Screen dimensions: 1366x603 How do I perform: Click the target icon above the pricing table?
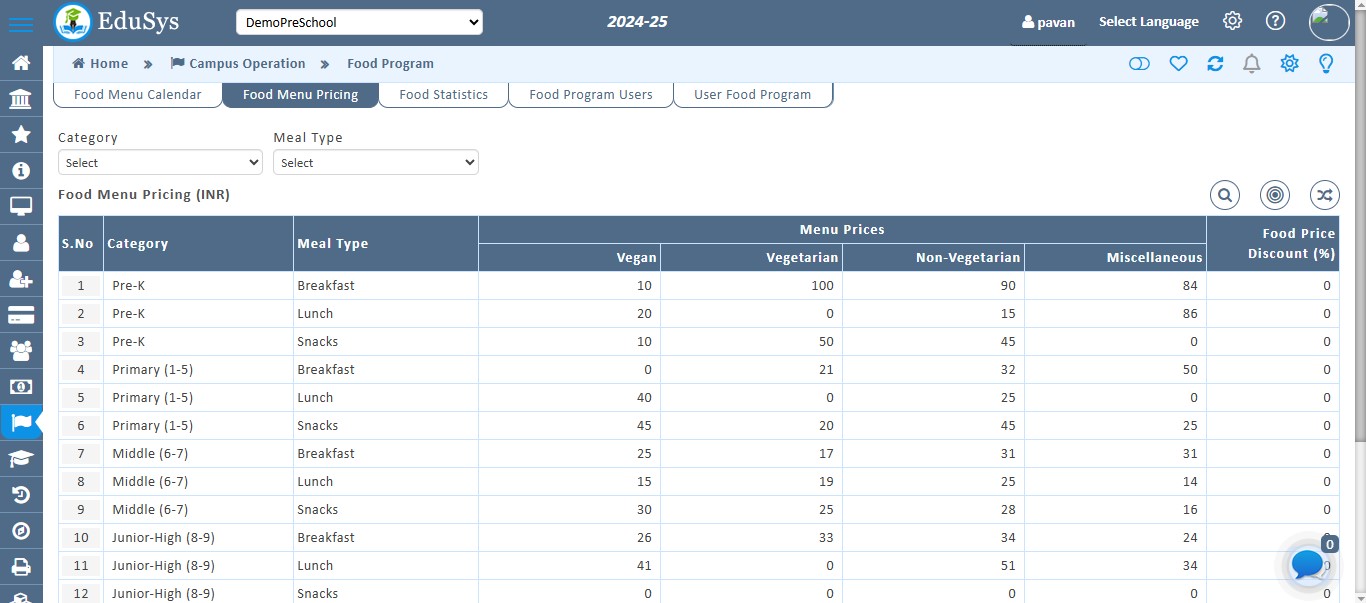1274,195
